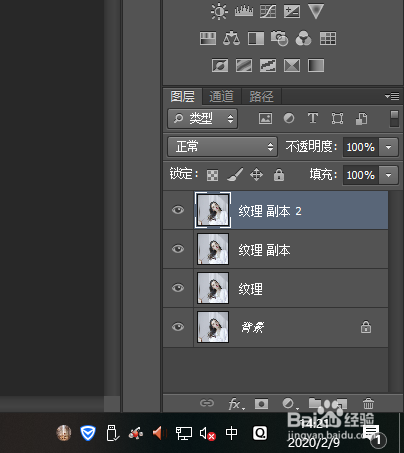The width and height of the screenshot is (404, 453).
Task: Select the 纹理 副本 thumbnail
Action: (213, 249)
